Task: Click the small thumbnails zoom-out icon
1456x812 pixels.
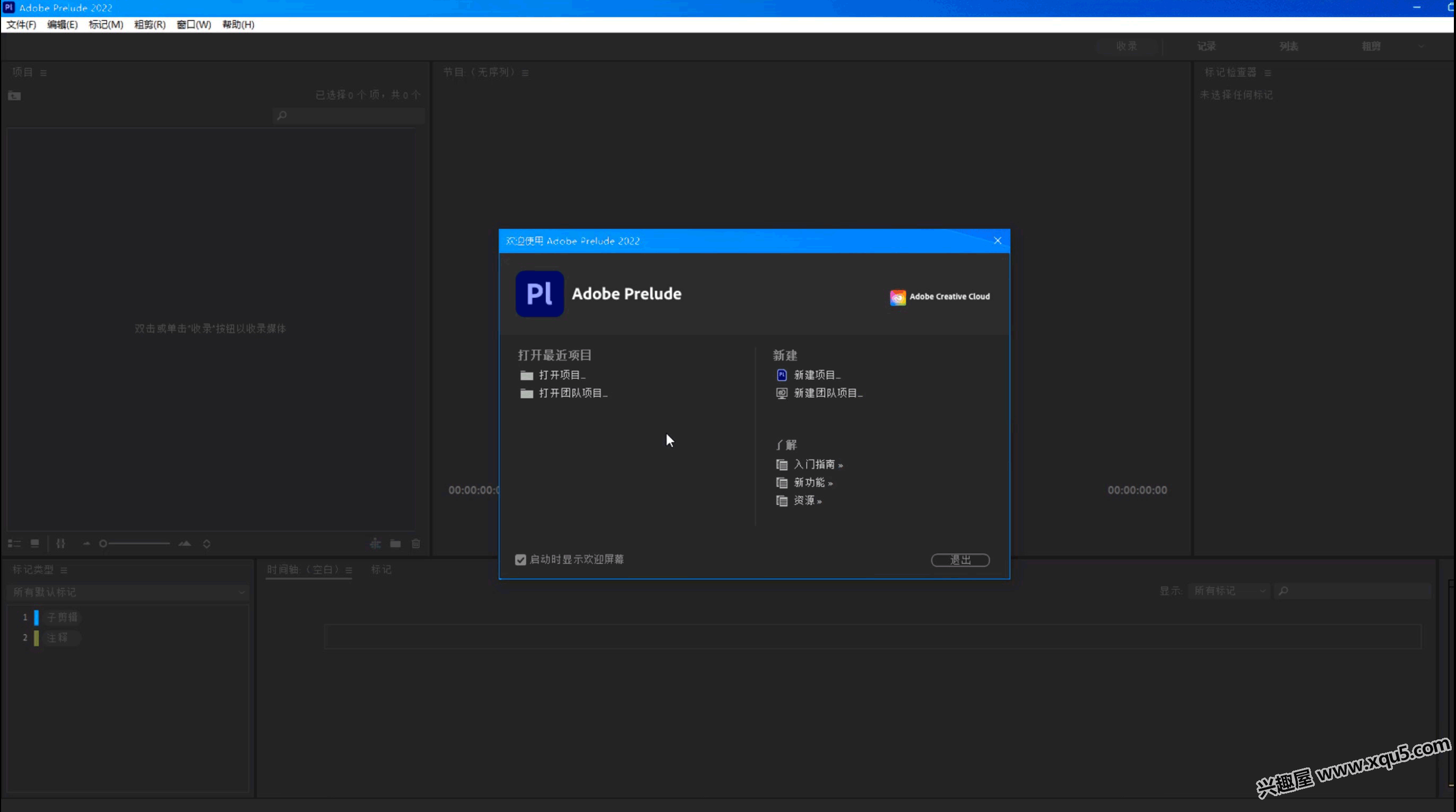Action: 86,544
